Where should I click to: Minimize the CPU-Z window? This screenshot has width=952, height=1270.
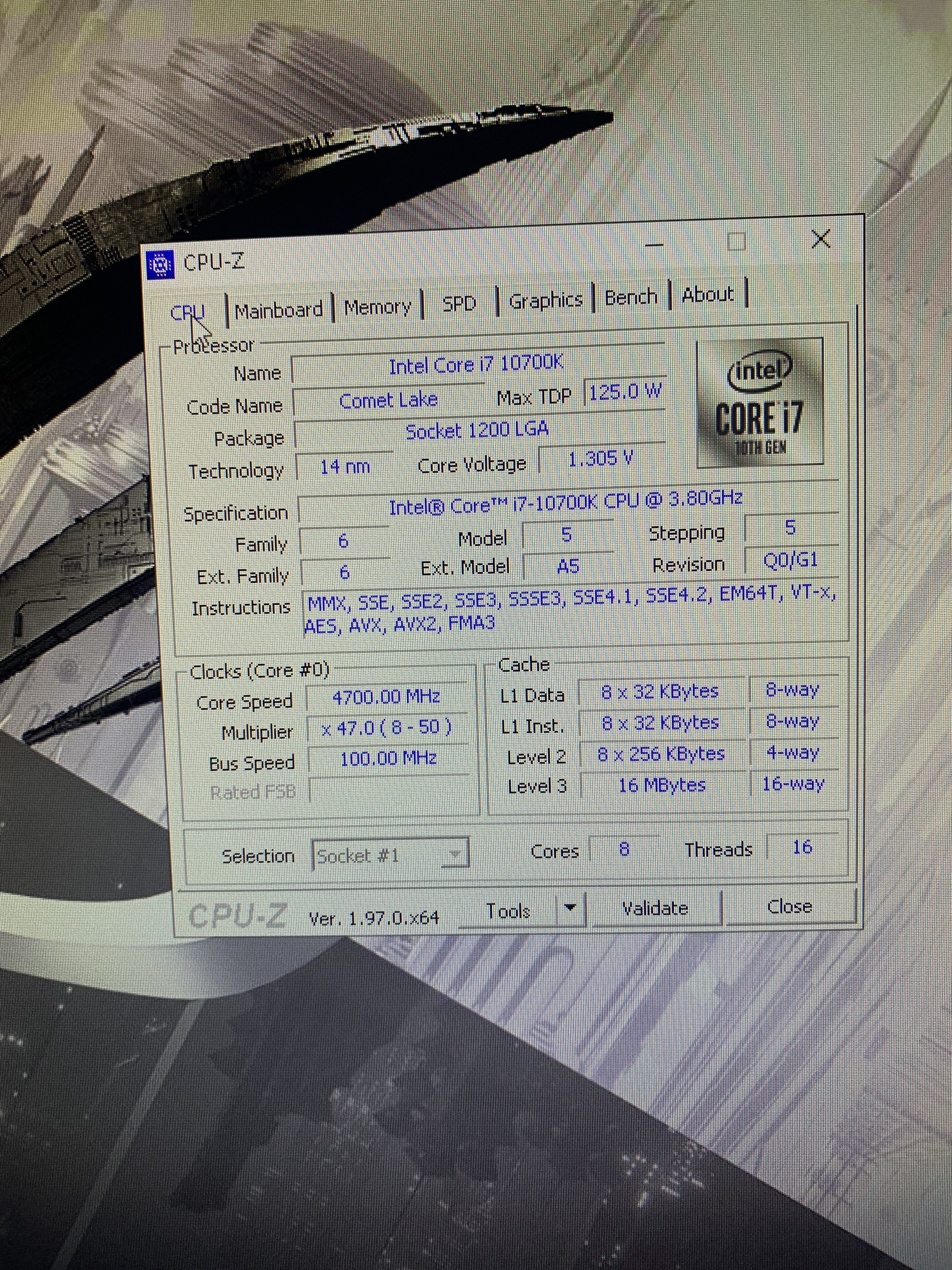(x=654, y=245)
